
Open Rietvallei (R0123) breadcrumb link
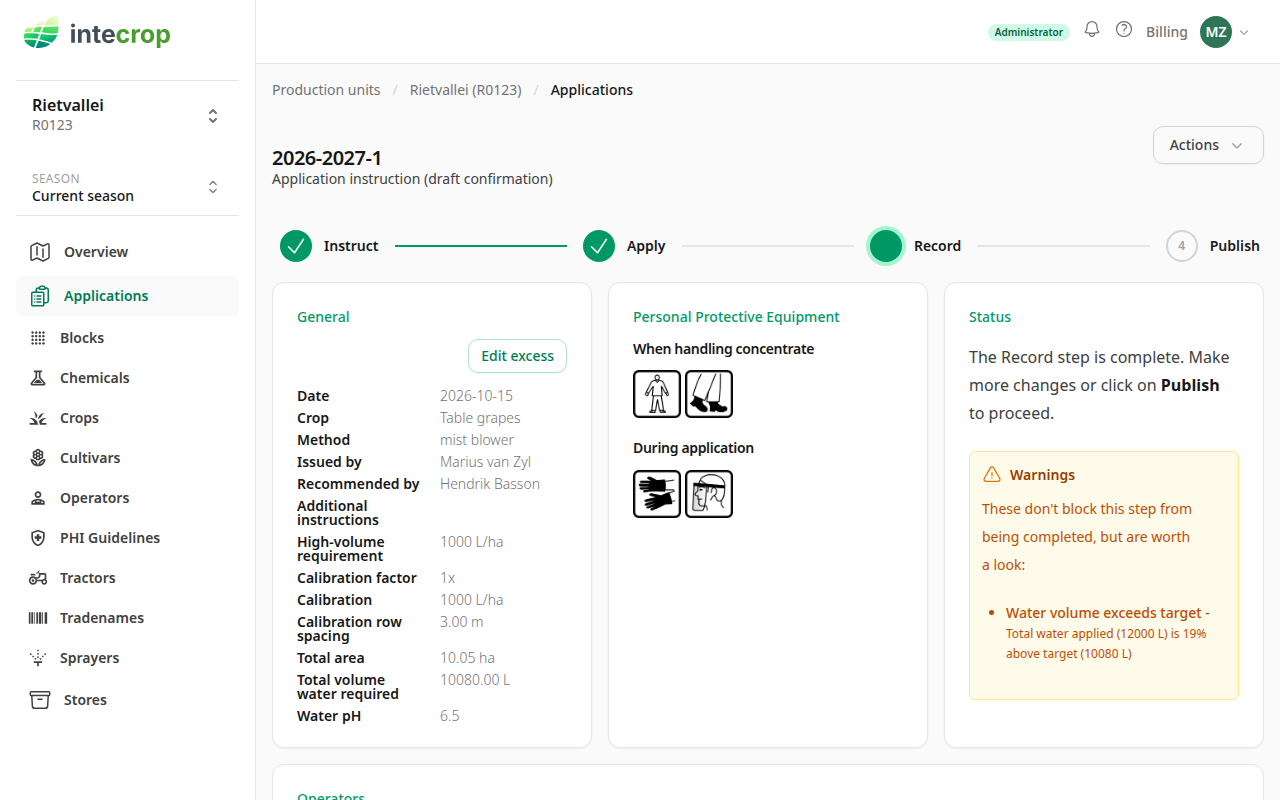[466, 90]
